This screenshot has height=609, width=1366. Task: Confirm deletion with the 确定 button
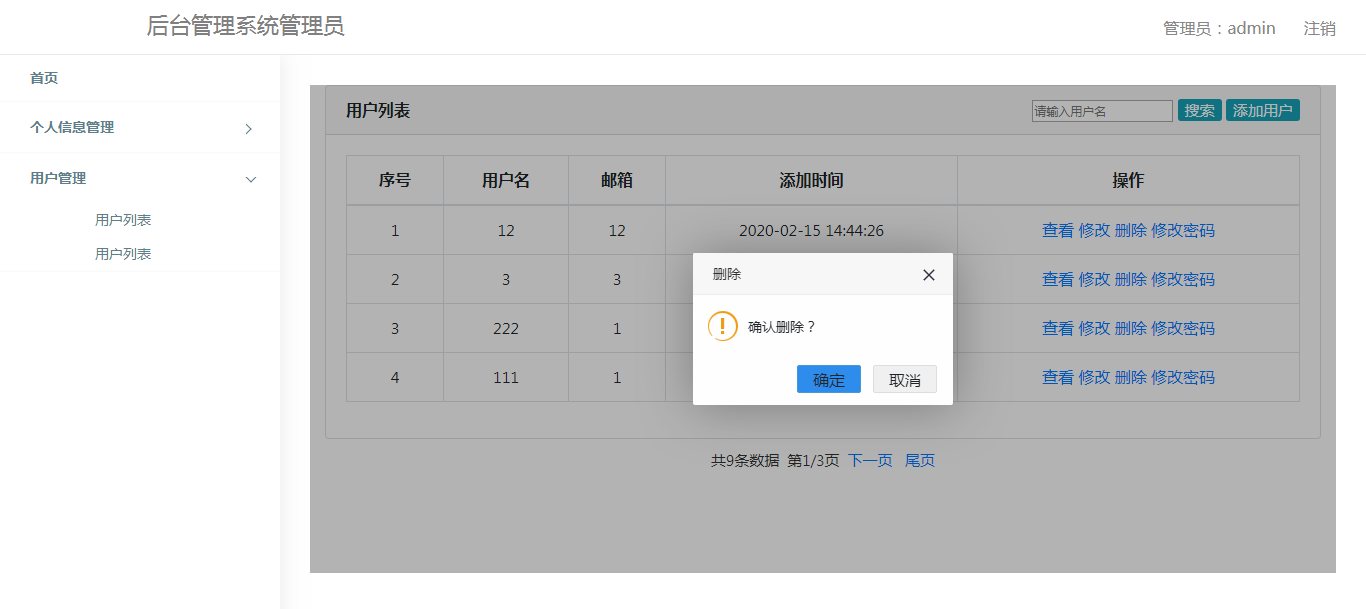point(829,379)
